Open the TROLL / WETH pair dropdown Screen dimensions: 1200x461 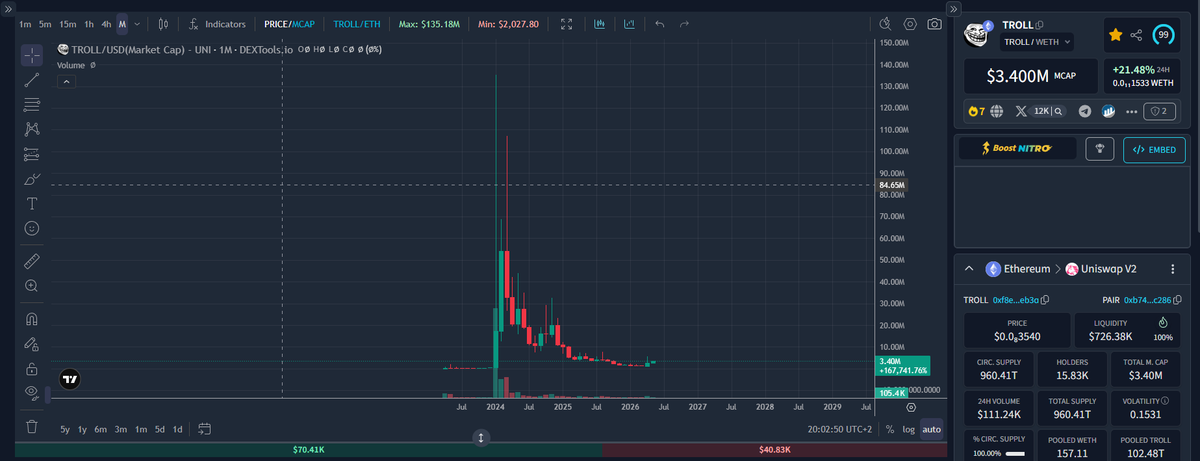(1037, 42)
